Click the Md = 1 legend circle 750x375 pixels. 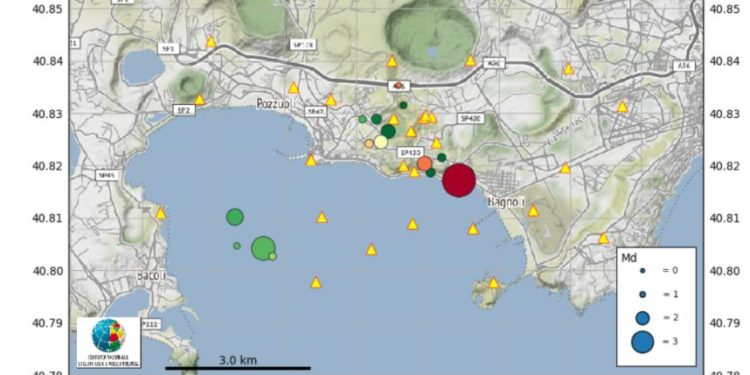tap(642, 294)
